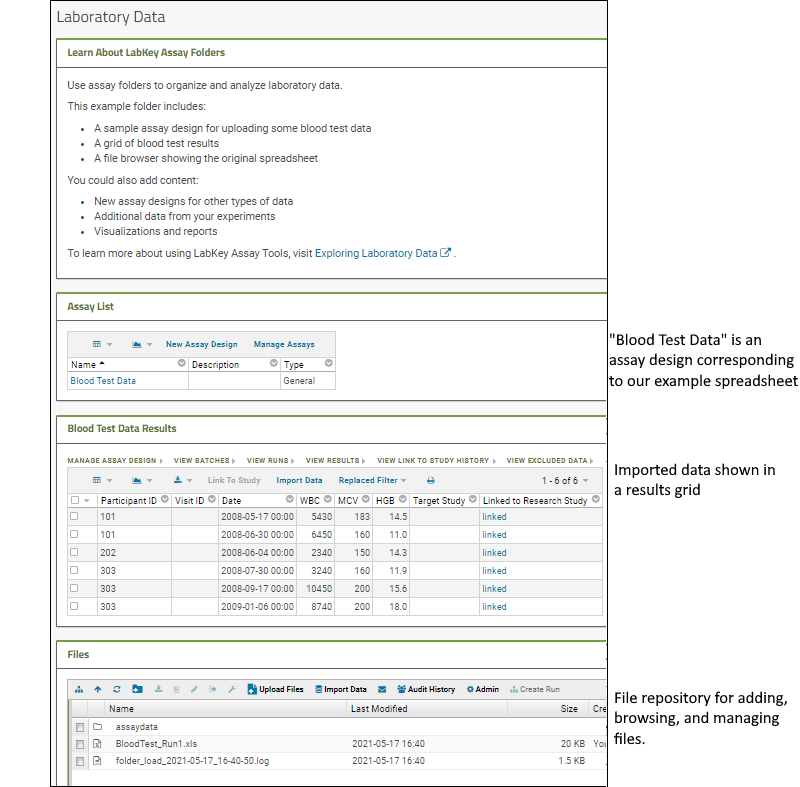Open the Replaced Filter dropdown
800x787 pixels.
coord(372,480)
